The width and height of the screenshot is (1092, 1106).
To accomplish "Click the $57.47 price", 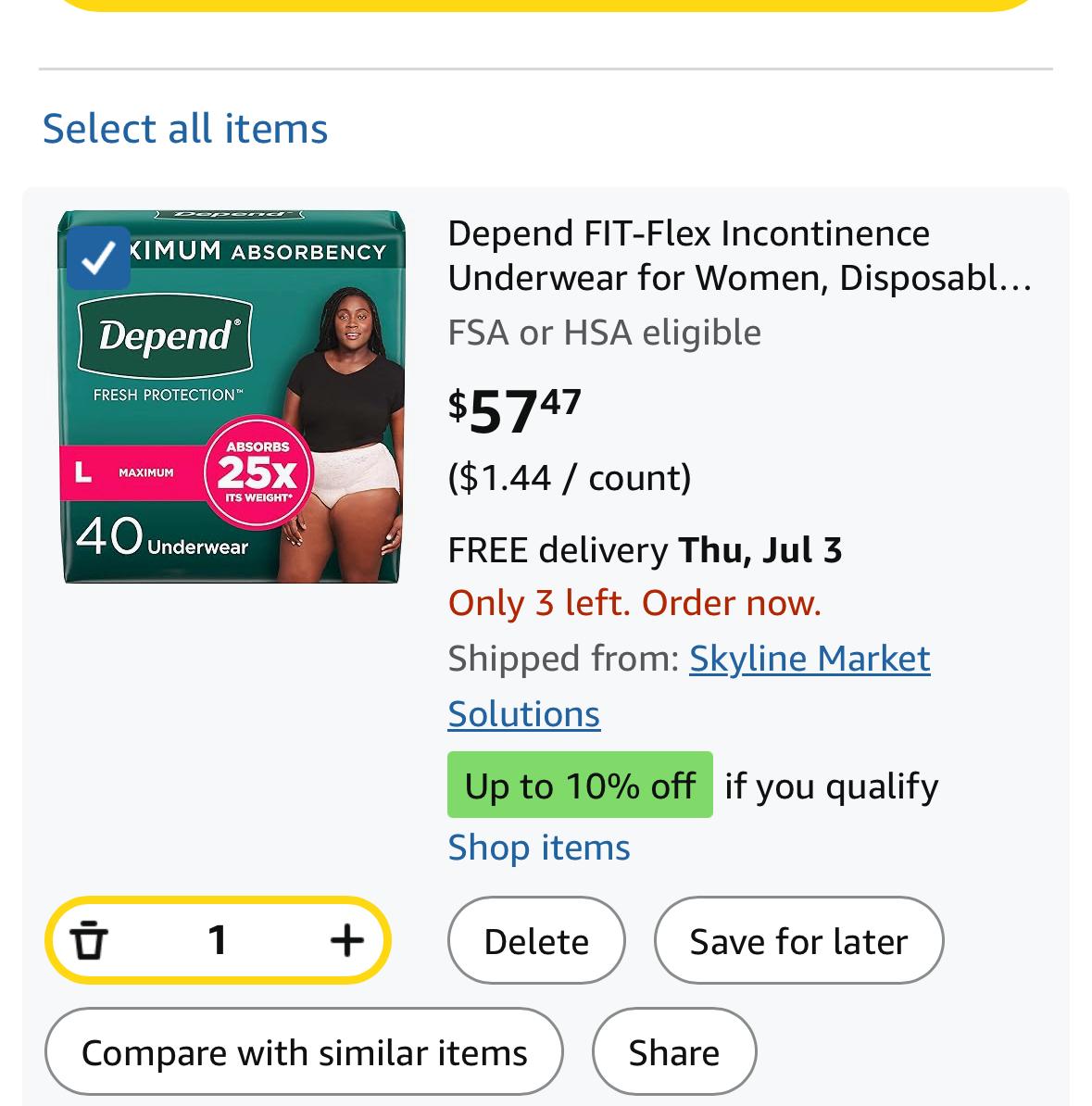I will point(515,410).
